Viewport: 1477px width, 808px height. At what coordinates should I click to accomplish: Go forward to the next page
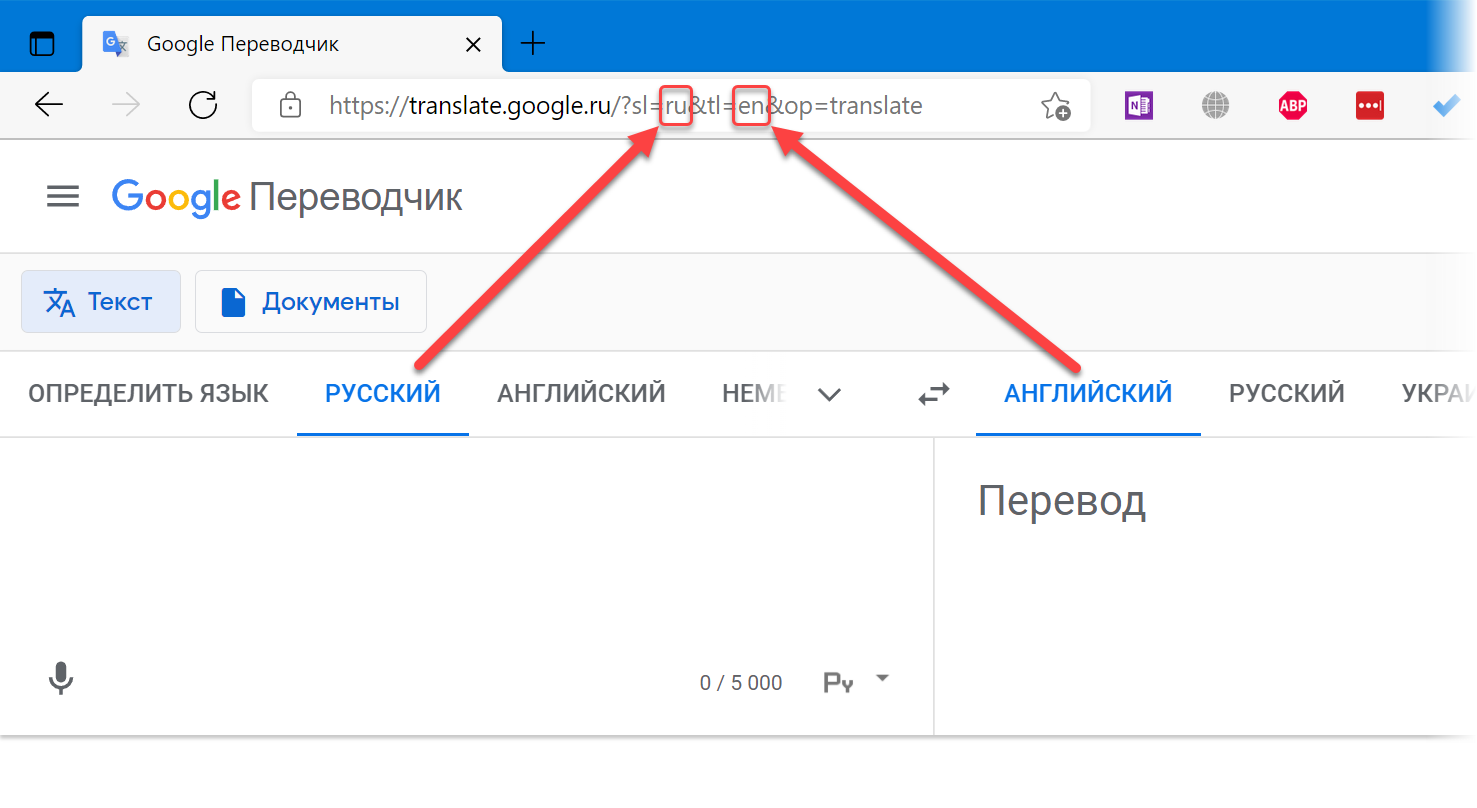[x=126, y=105]
